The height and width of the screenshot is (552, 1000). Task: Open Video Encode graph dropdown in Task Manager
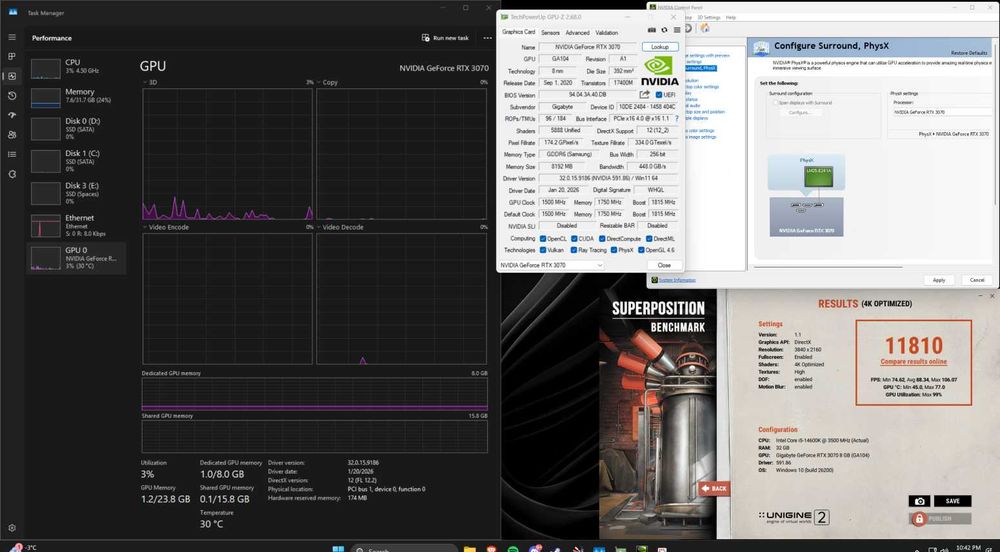coord(166,227)
